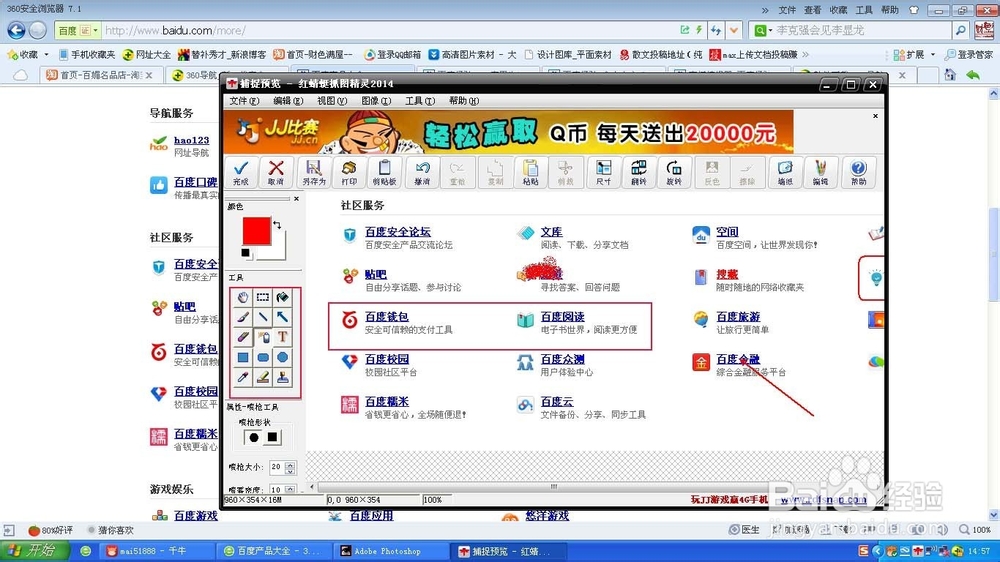Screen dimensions: 1000x562
Task: Click the 另存为 save-as toolbar icon
Action: [313, 172]
